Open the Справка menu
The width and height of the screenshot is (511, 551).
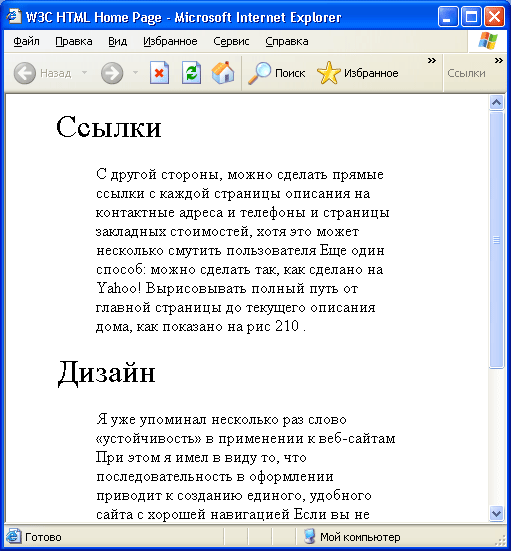[x=287, y=41]
